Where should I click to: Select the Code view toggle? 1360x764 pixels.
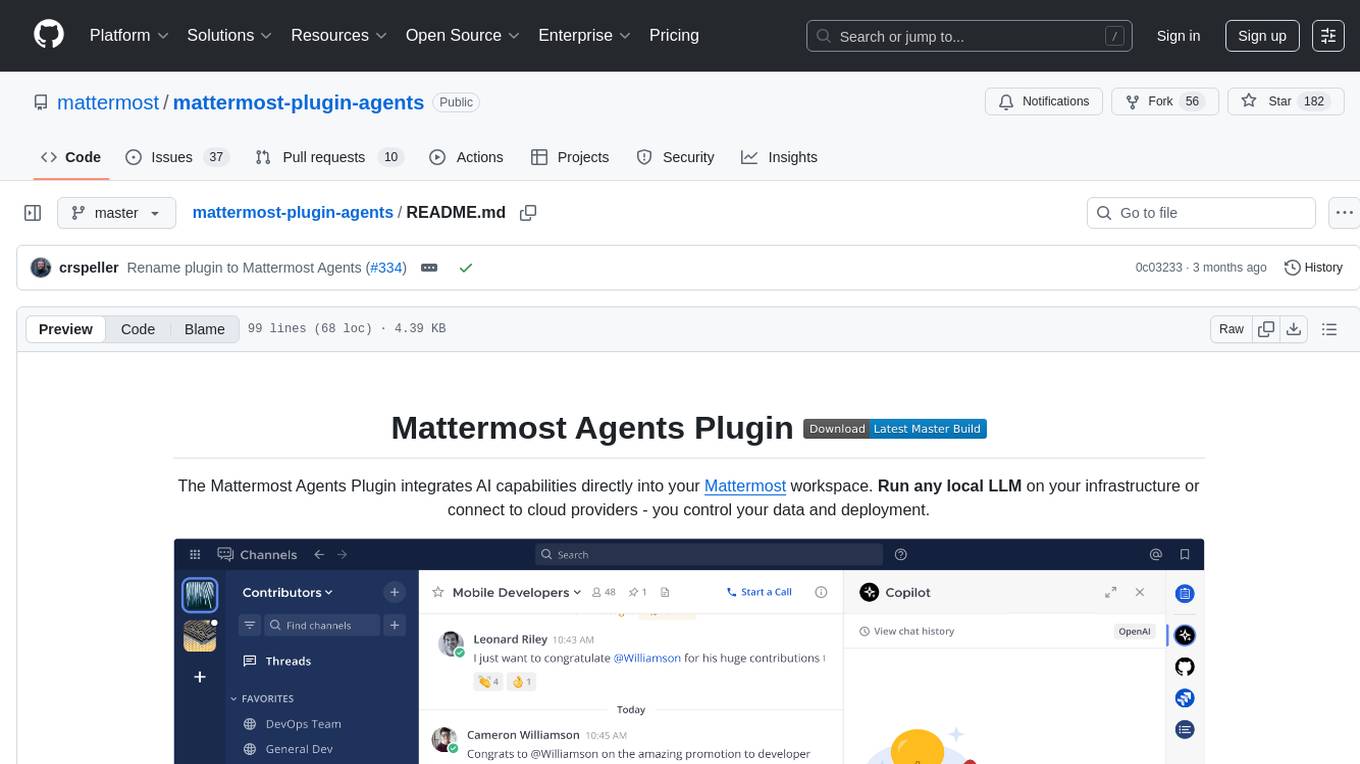point(138,329)
